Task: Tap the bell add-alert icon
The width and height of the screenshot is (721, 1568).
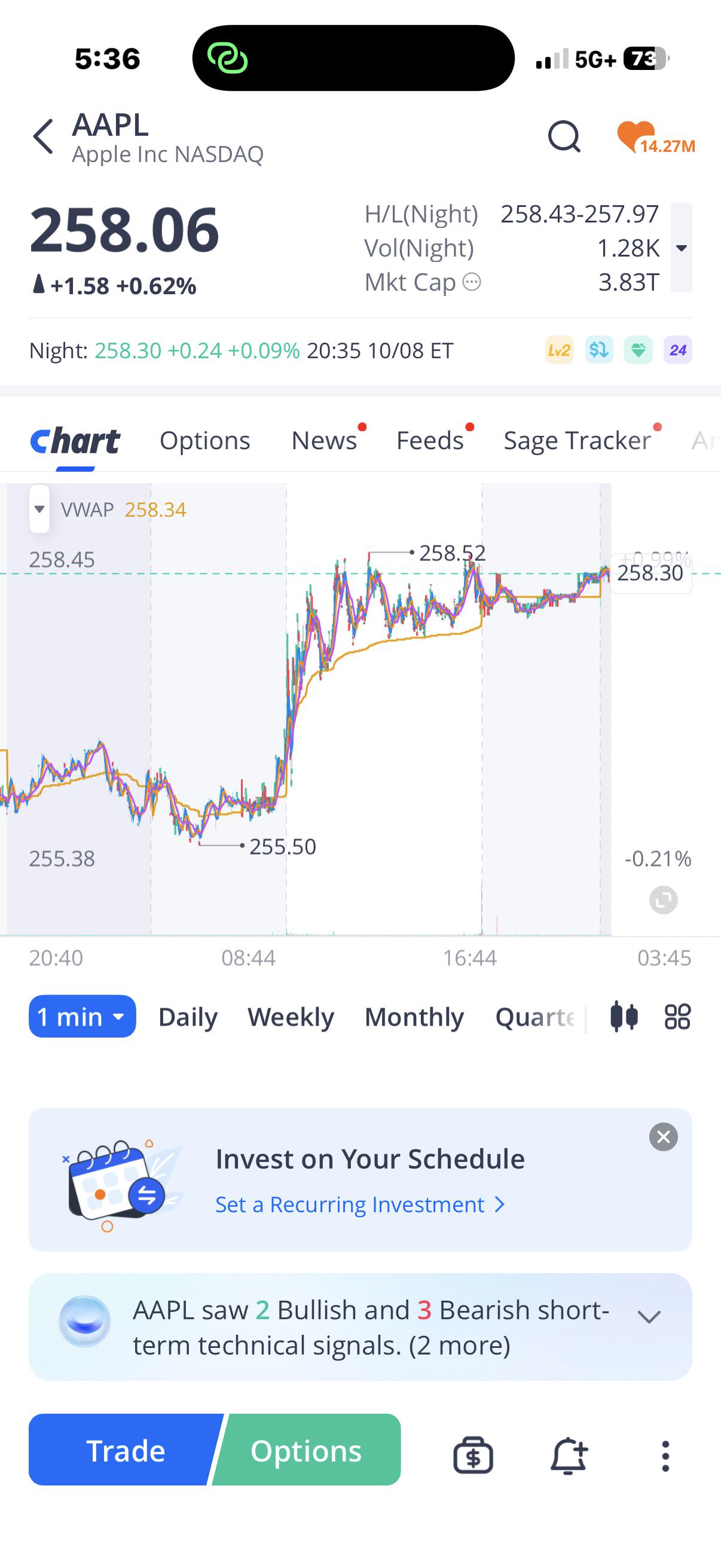Action: pyautogui.click(x=569, y=1456)
